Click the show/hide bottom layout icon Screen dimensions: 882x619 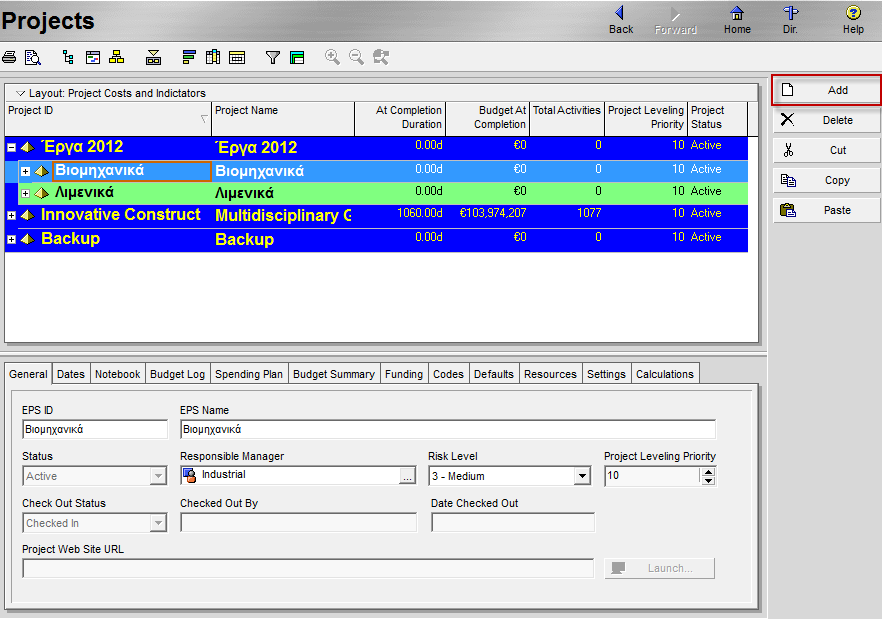pyautogui.click(x=154, y=57)
